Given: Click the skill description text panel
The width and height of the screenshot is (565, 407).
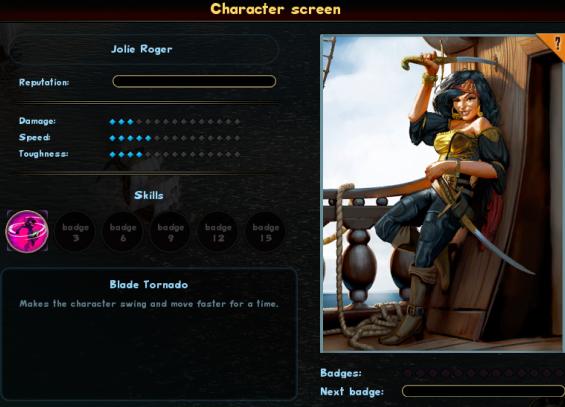Looking at the screenshot, I should tap(149, 334).
